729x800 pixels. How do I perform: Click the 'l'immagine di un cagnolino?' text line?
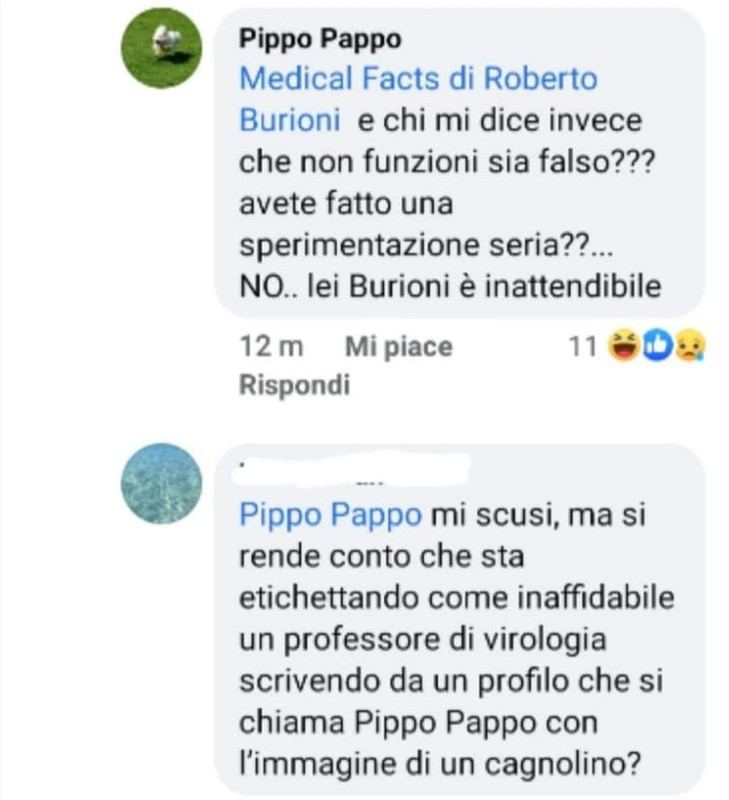[x=440, y=764]
